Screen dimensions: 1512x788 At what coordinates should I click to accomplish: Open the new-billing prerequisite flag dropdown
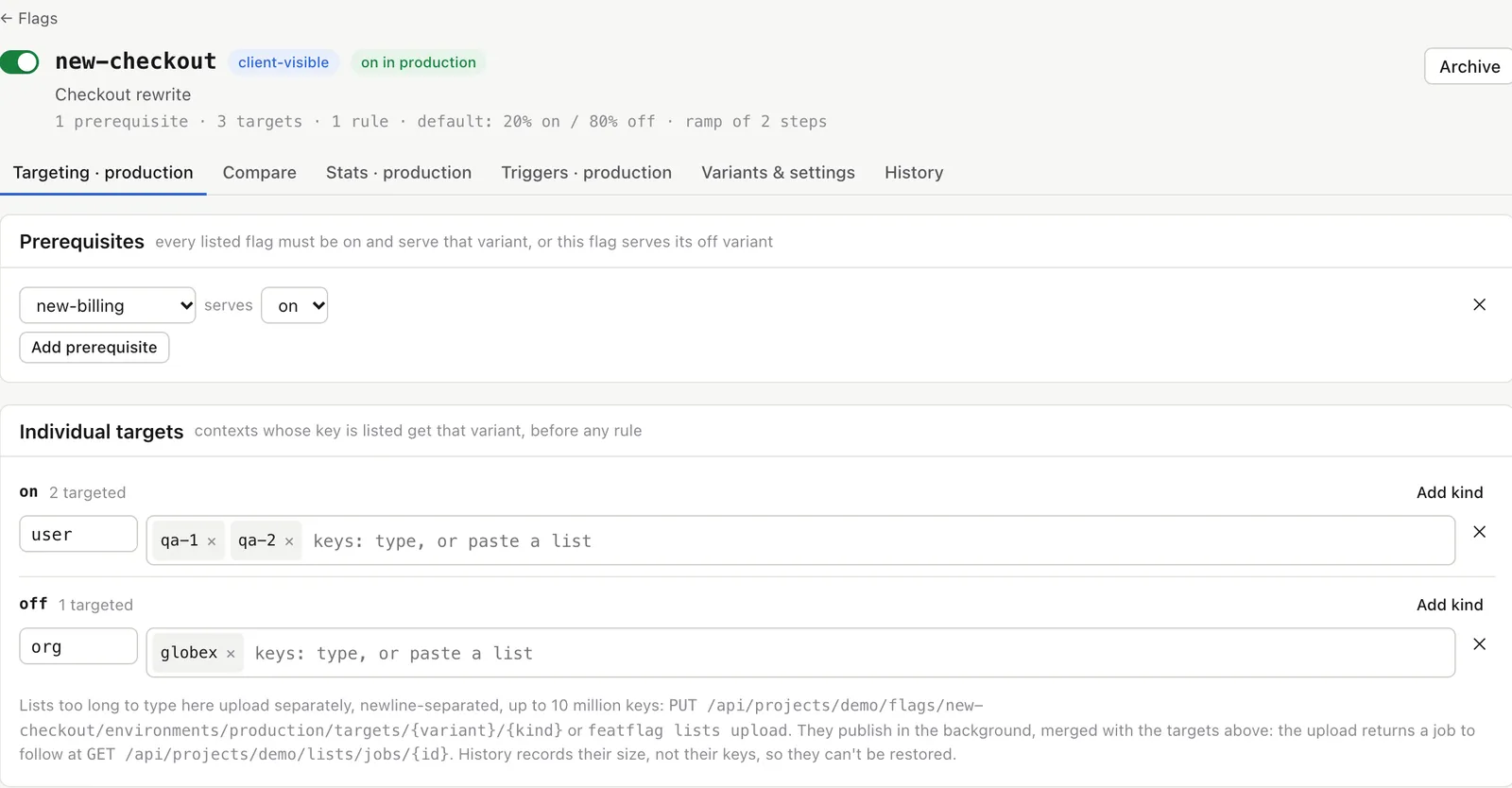pos(108,305)
